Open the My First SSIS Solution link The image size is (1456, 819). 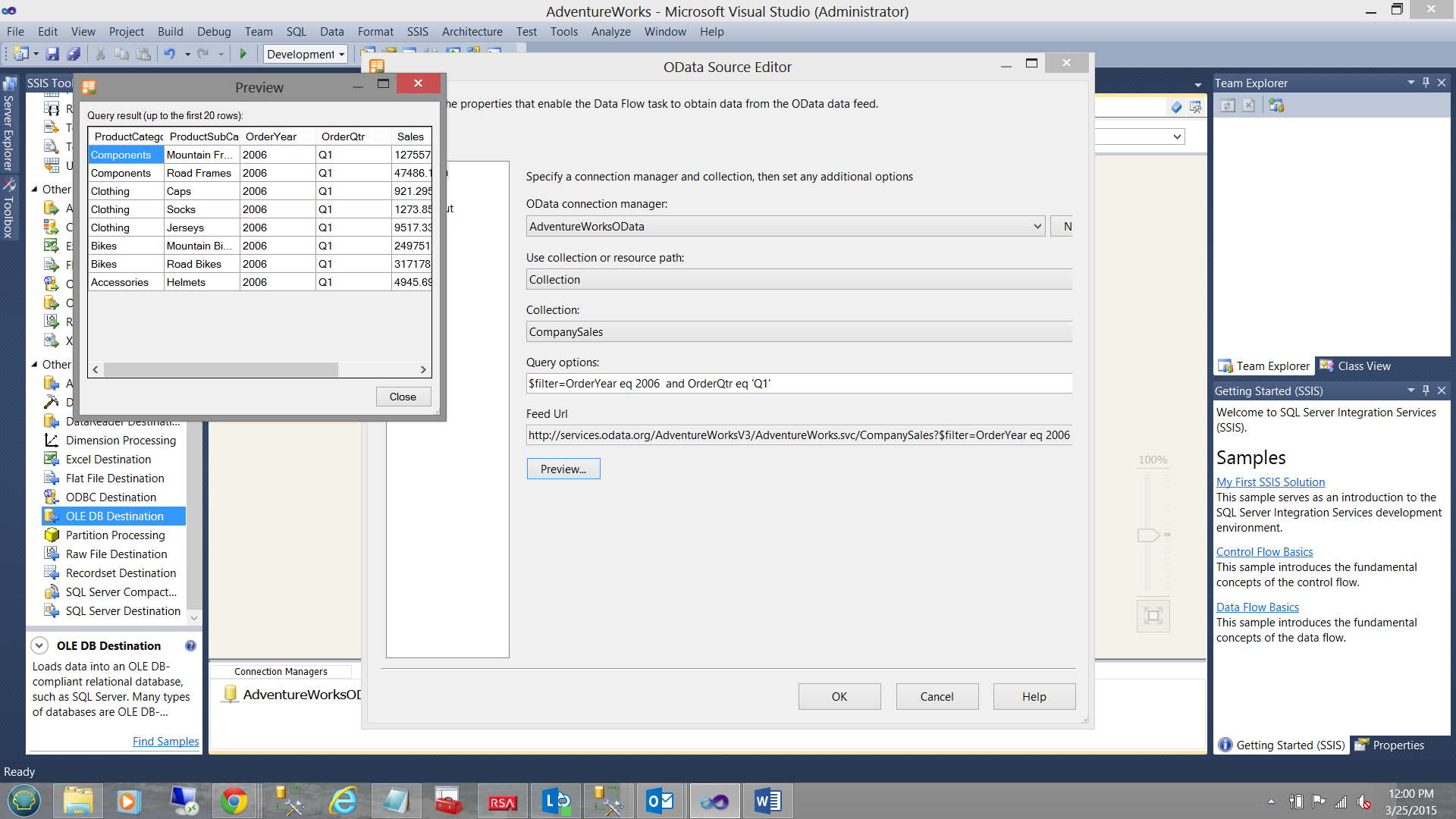pyautogui.click(x=1270, y=482)
